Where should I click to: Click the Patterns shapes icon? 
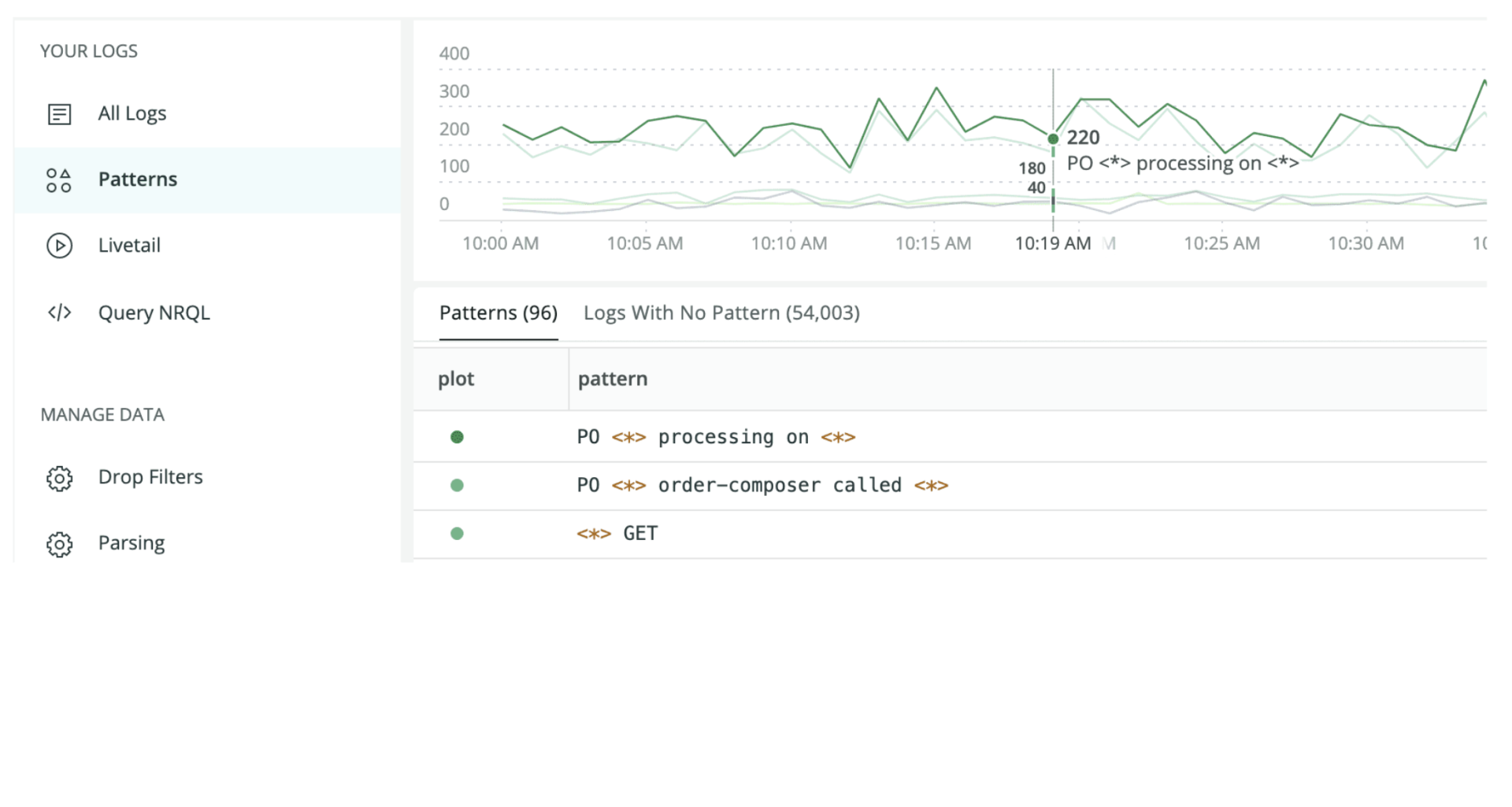click(59, 180)
